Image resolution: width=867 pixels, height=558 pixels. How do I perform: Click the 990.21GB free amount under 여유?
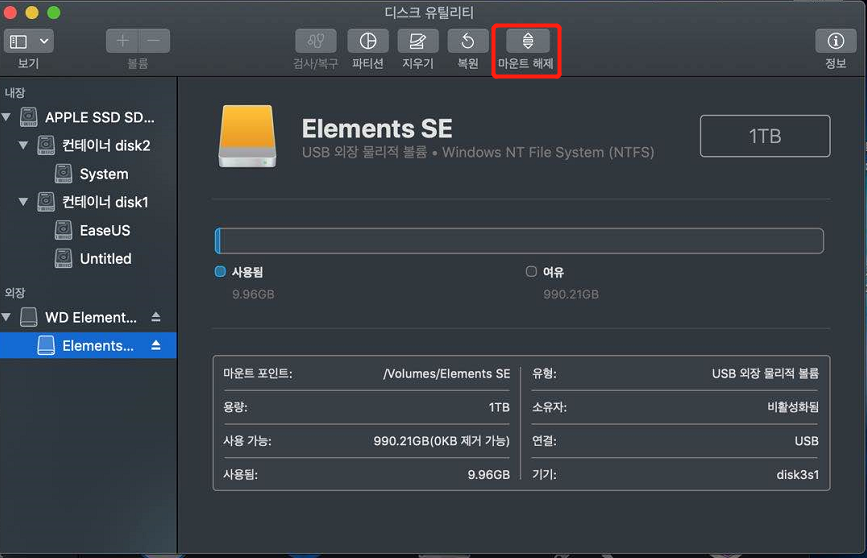point(571,294)
